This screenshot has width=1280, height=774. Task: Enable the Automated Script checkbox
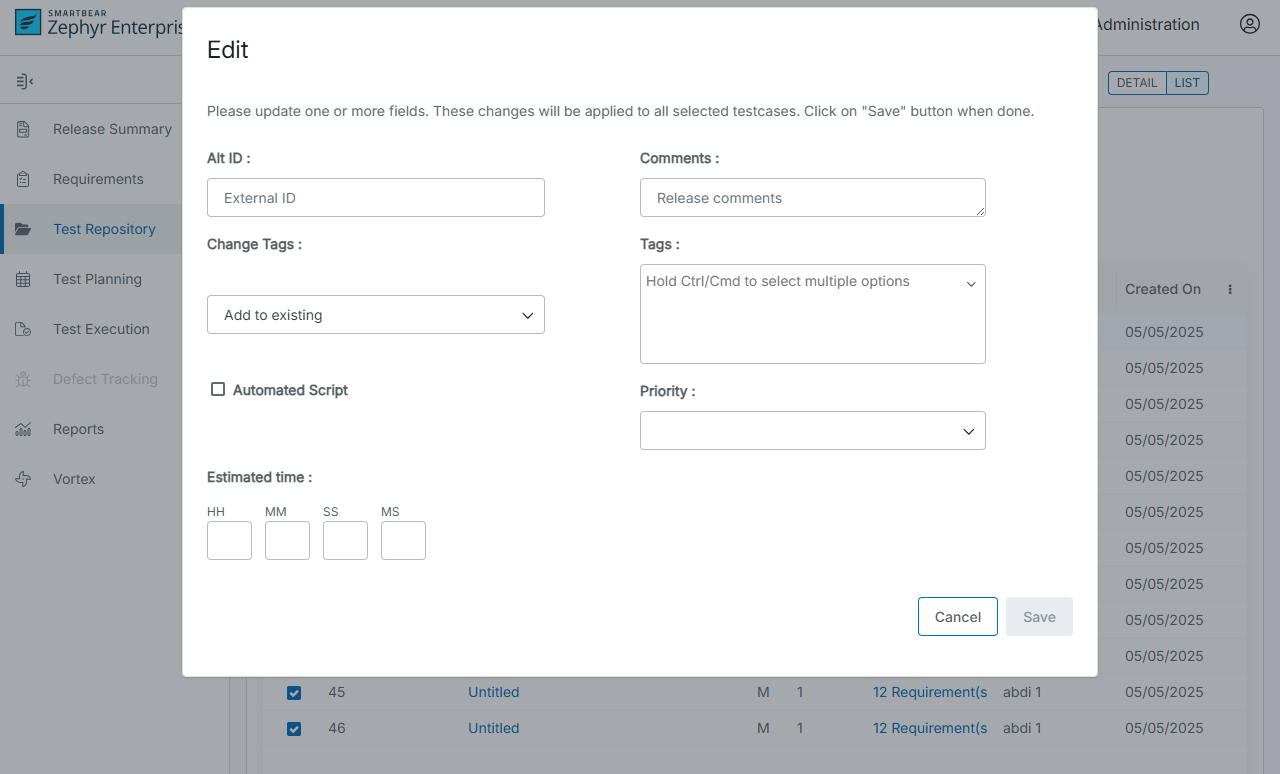218,389
